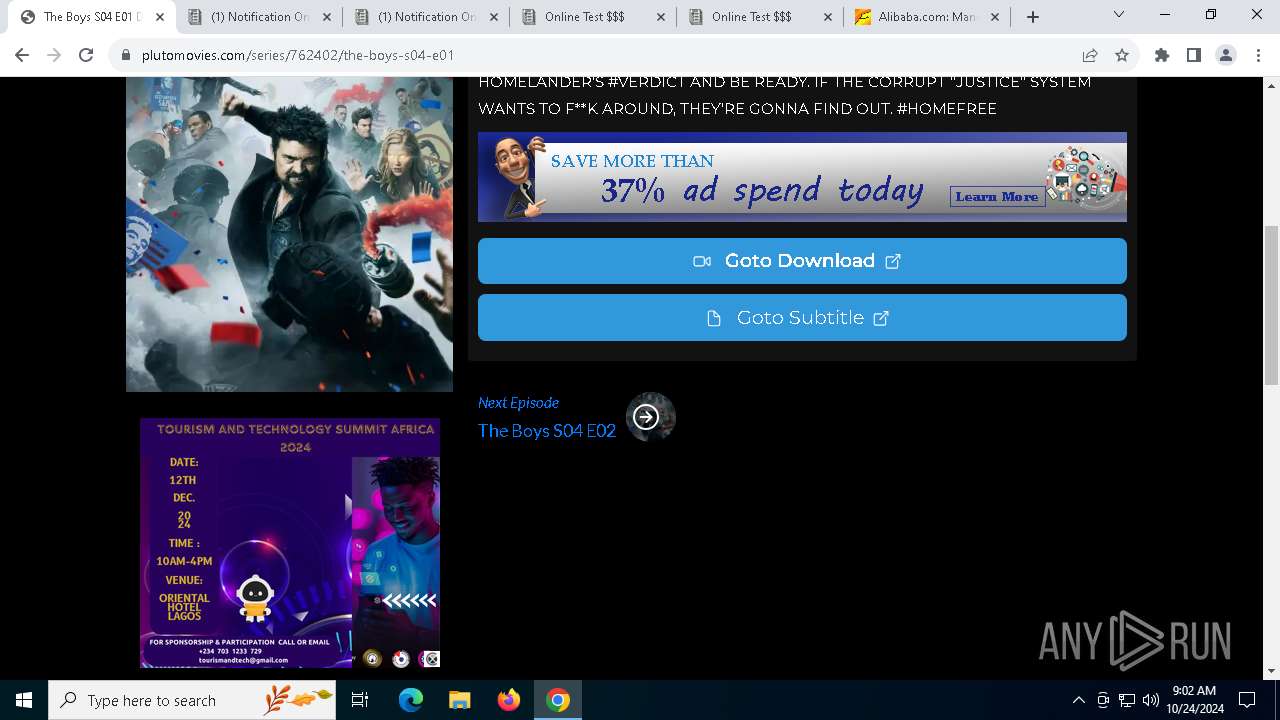Go back to the previous page

pyautogui.click(x=22, y=55)
